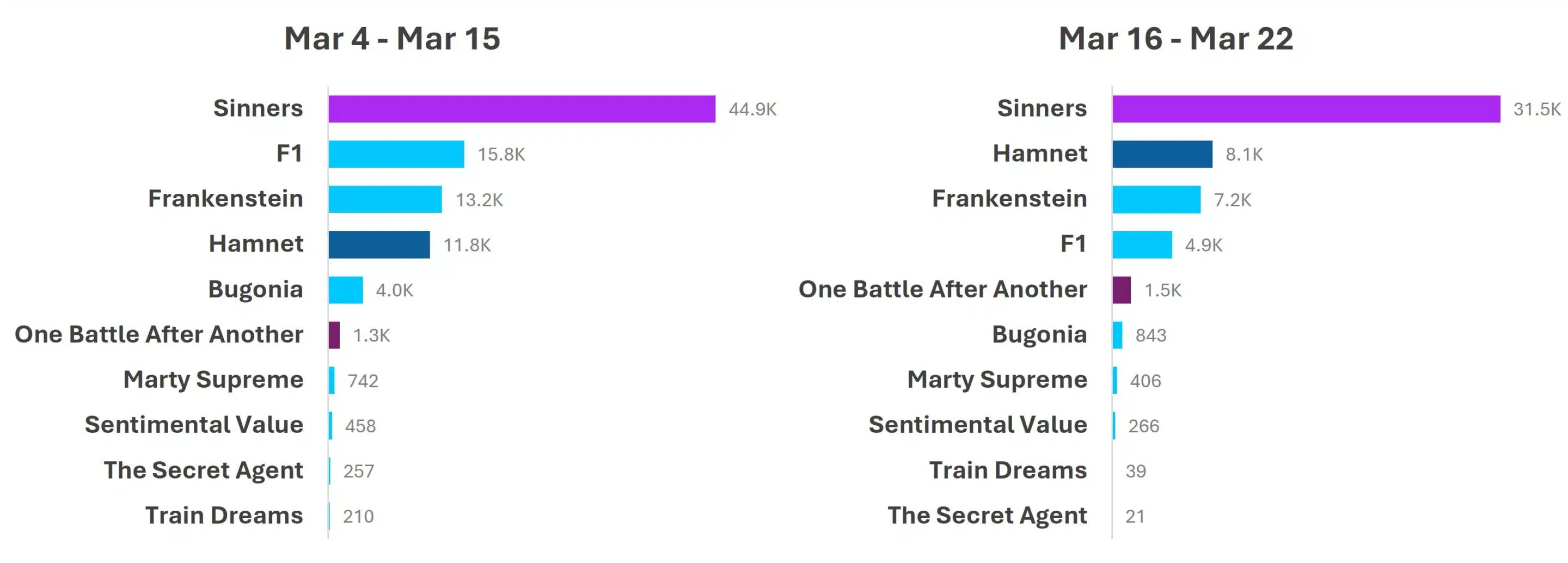Select the Frankenstein bar labeled 13.2K
The width and height of the screenshot is (1568, 563).
click(x=385, y=199)
